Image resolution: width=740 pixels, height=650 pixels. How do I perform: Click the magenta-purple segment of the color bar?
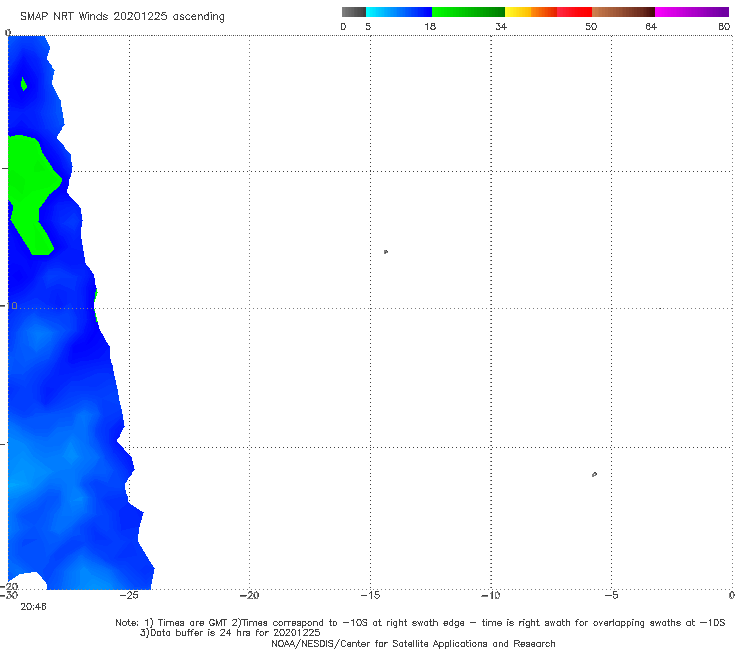click(692, 12)
